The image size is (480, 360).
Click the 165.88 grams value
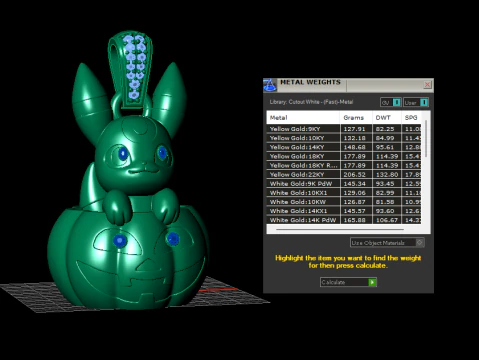click(x=354, y=220)
